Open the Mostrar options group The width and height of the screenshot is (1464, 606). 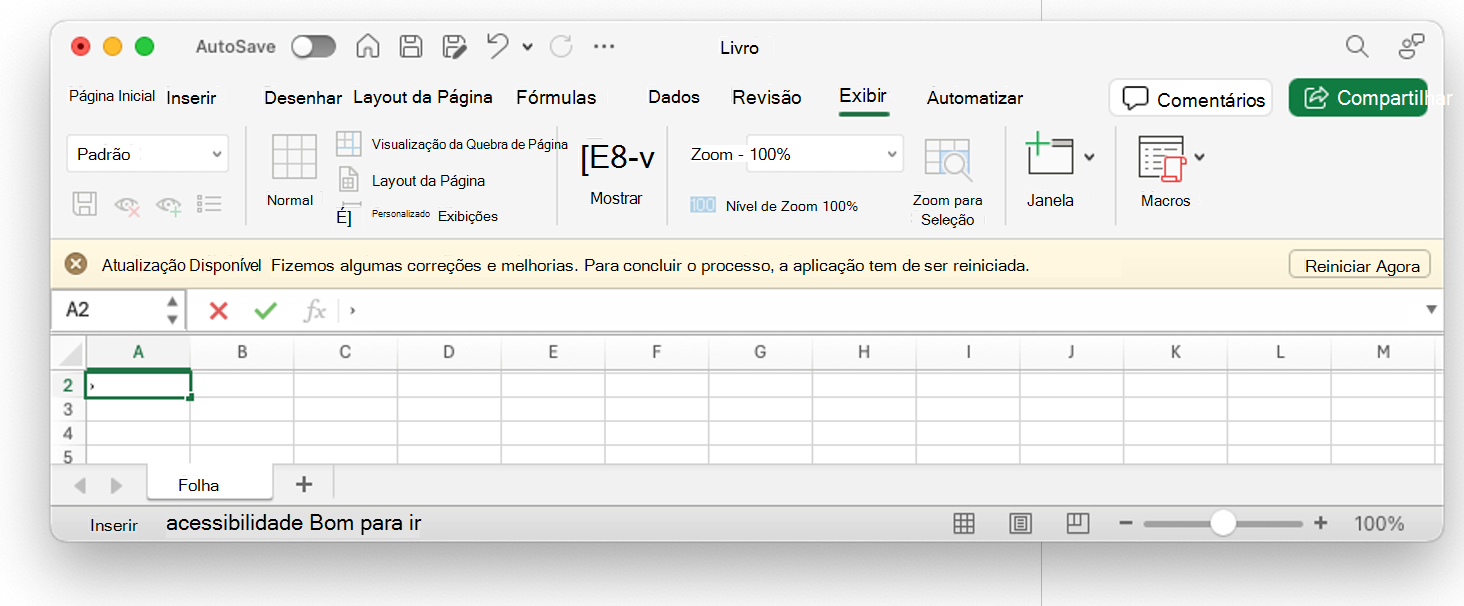pyautogui.click(x=616, y=172)
